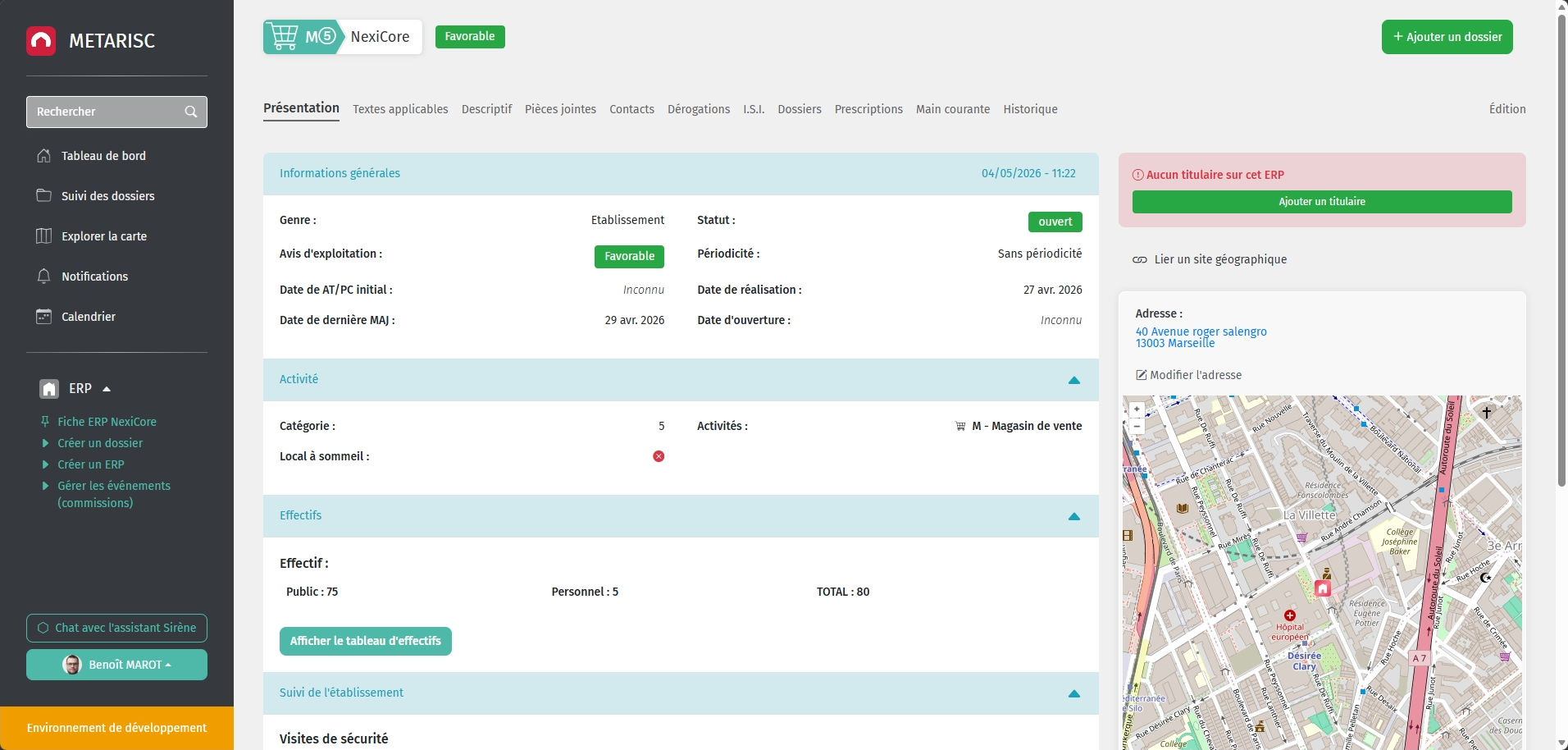Screen dimensions: 1568x750
Task: Click the Calendrier calendar icon
Action: pos(44,316)
